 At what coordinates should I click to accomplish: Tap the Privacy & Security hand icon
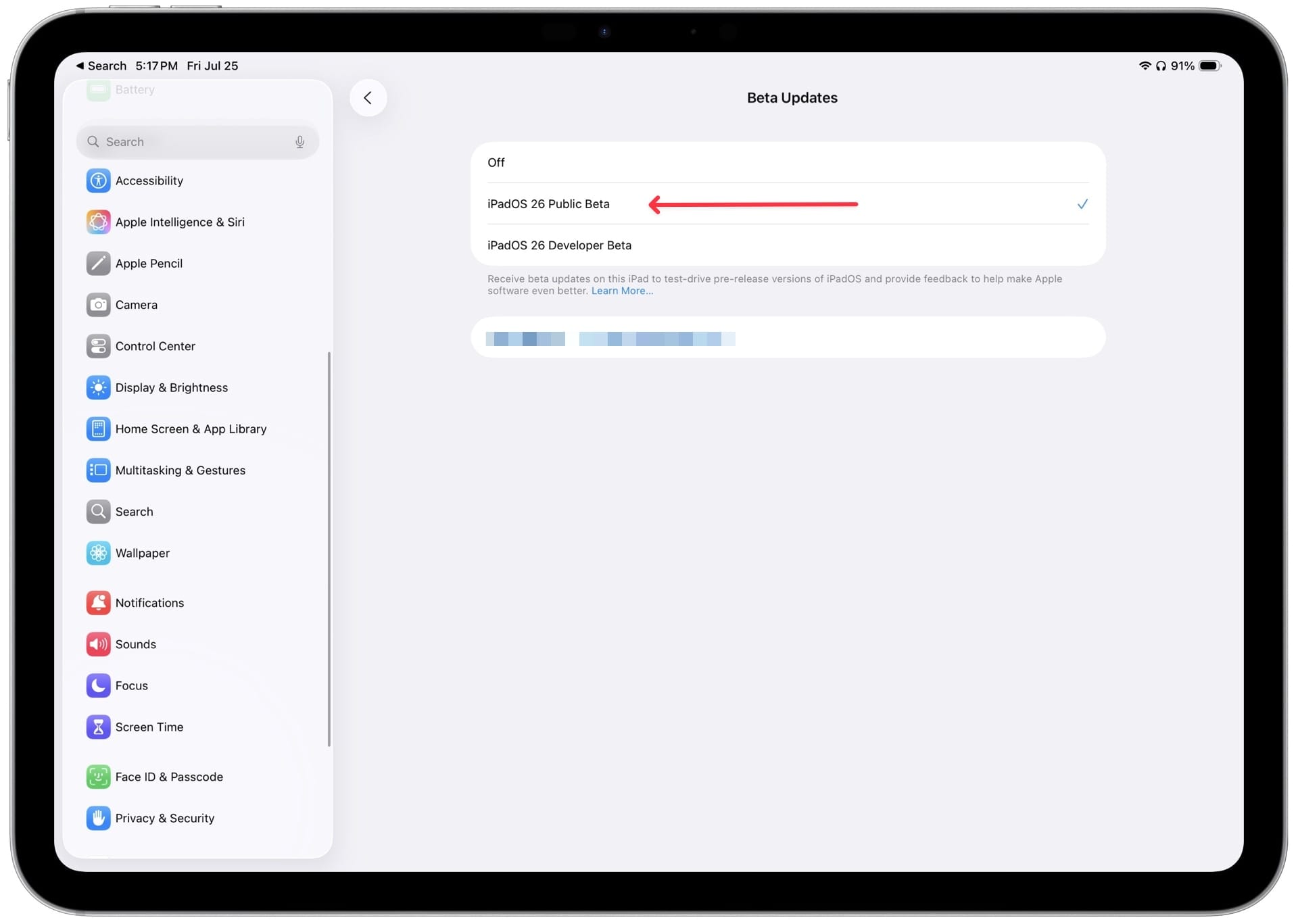[x=98, y=818]
